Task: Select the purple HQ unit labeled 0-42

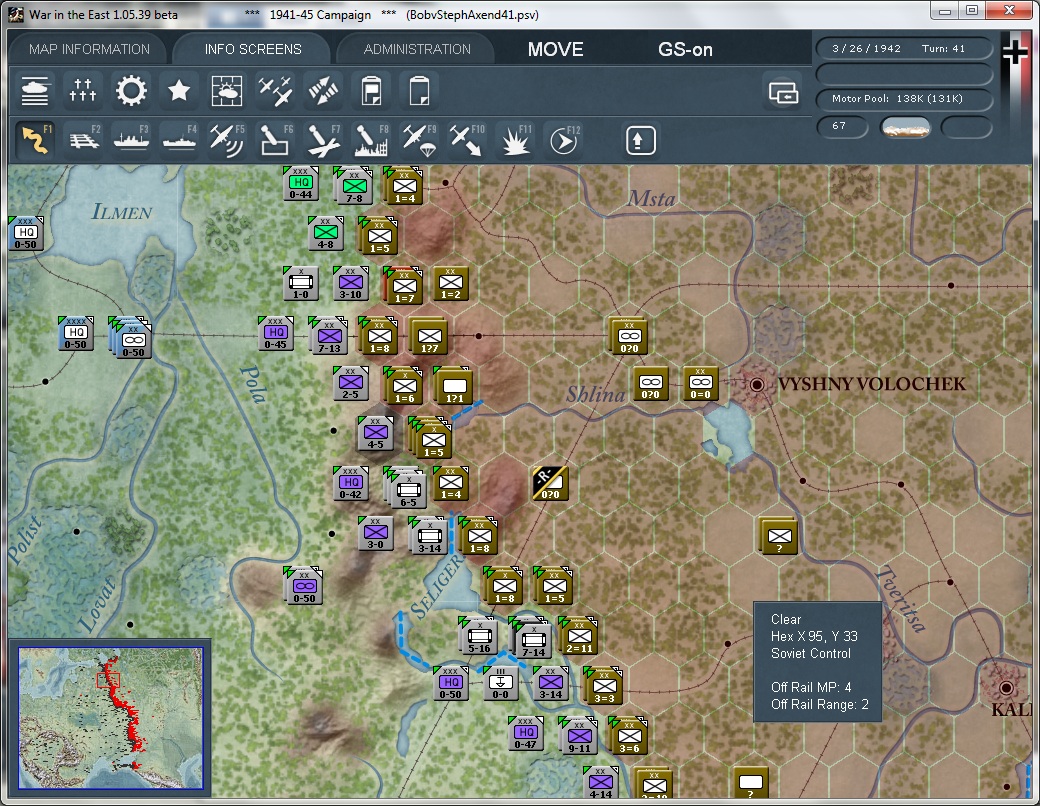Action: click(350, 484)
